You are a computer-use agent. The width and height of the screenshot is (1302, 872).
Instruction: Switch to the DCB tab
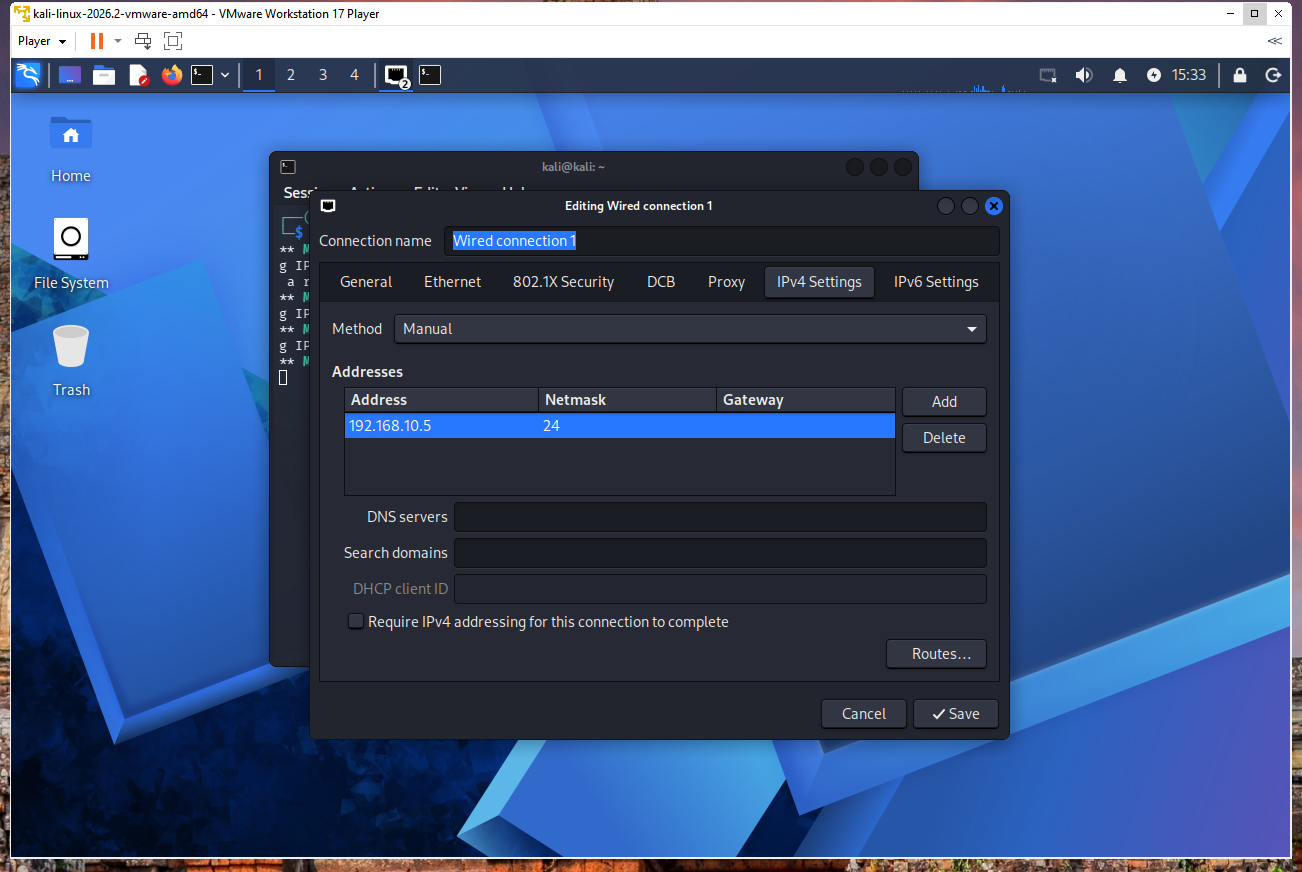click(661, 282)
